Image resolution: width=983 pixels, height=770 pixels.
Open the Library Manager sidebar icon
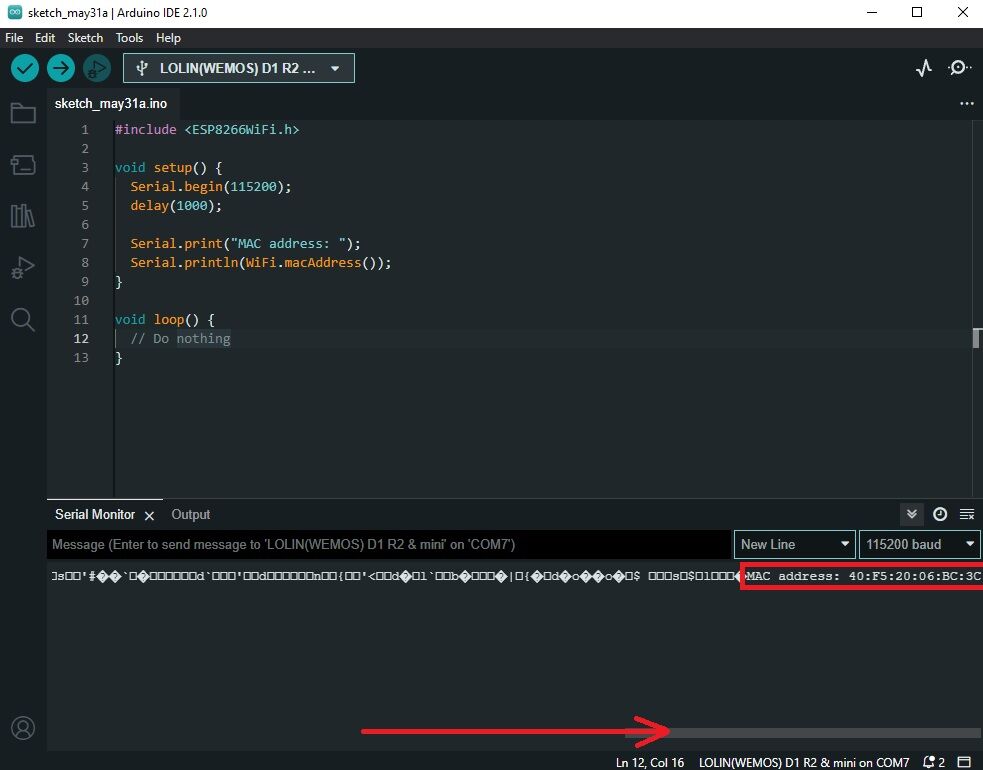pyautogui.click(x=23, y=216)
